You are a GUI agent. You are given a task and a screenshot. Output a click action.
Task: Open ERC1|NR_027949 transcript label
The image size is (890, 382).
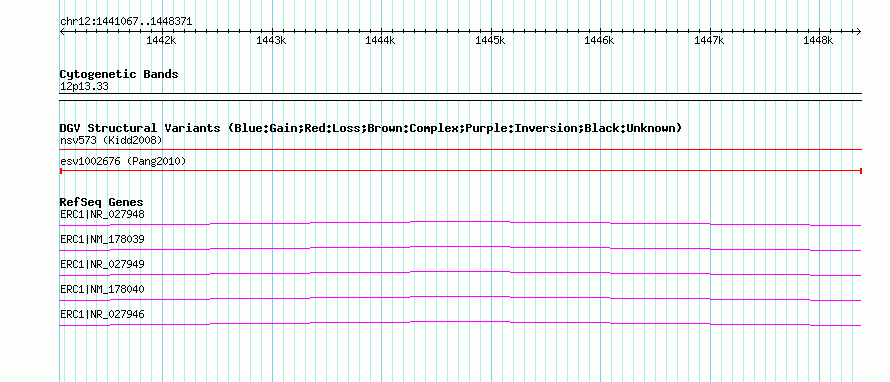[x=102, y=265]
